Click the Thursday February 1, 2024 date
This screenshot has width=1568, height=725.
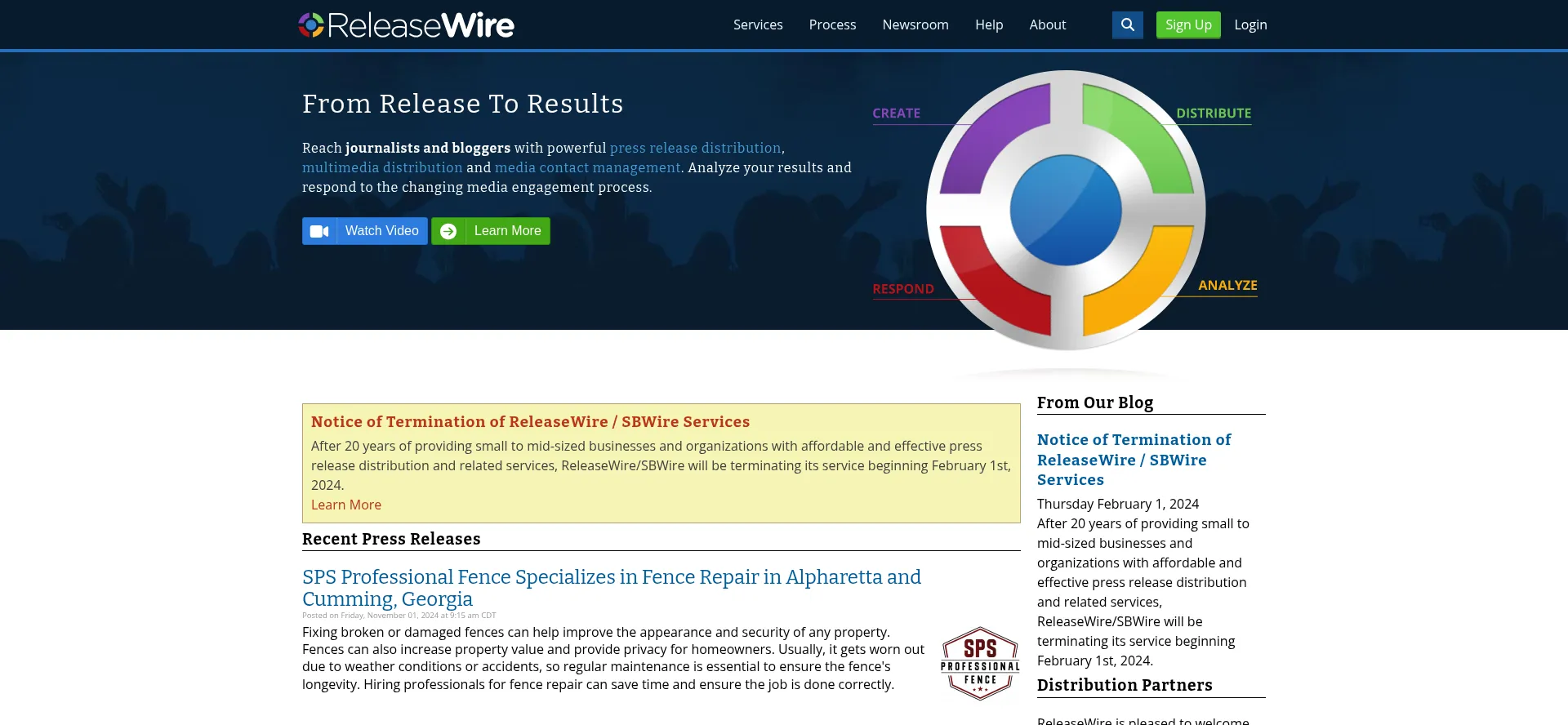(x=1118, y=504)
